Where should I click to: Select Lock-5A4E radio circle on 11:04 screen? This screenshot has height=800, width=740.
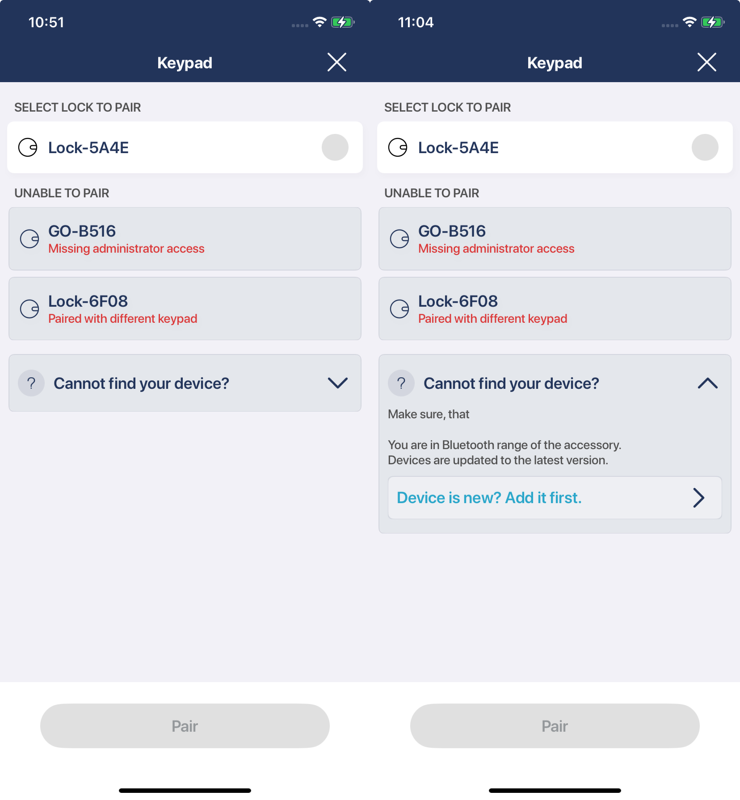click(705, 147)
